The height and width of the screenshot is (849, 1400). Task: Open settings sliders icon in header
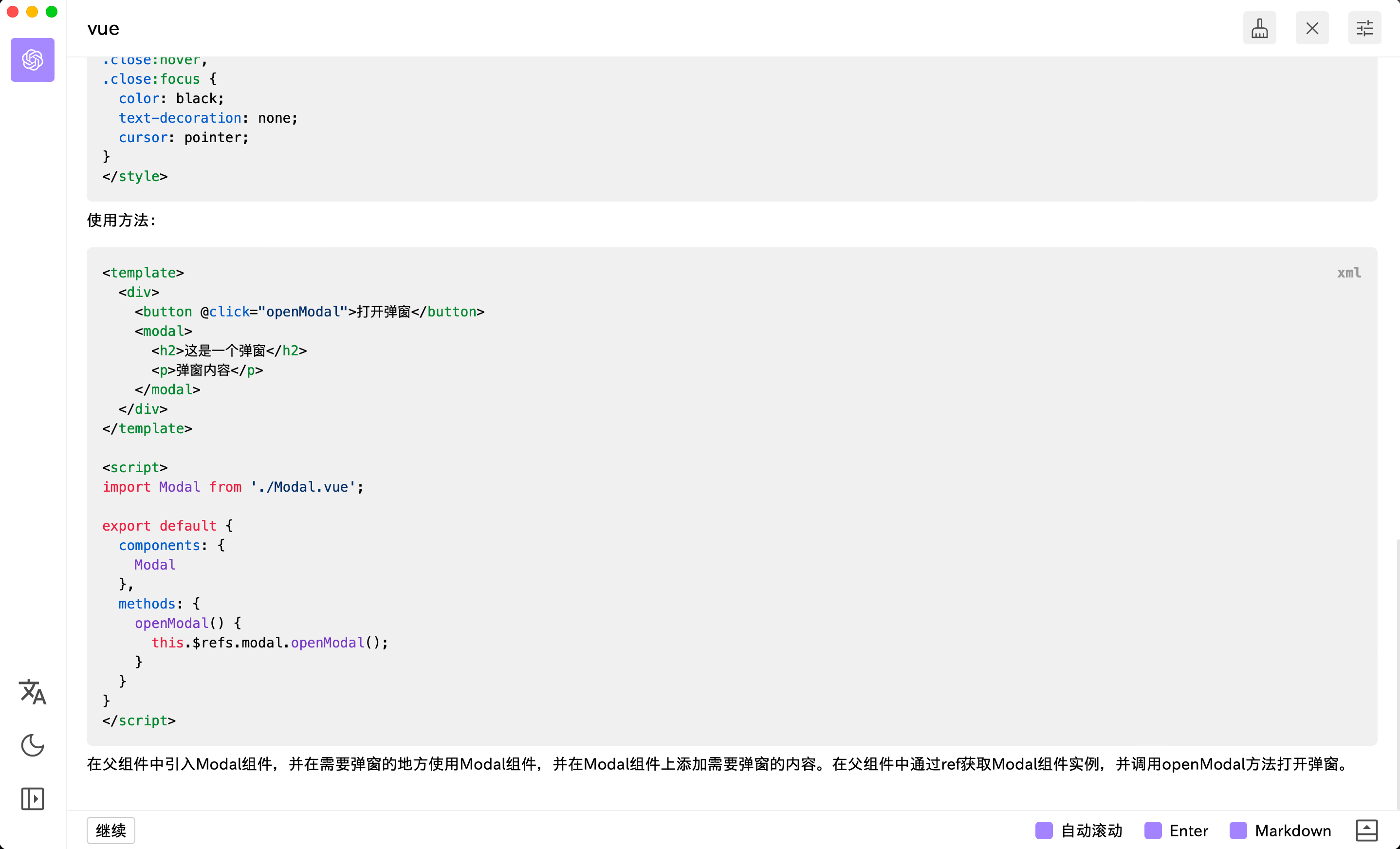tap(1364, 28)
